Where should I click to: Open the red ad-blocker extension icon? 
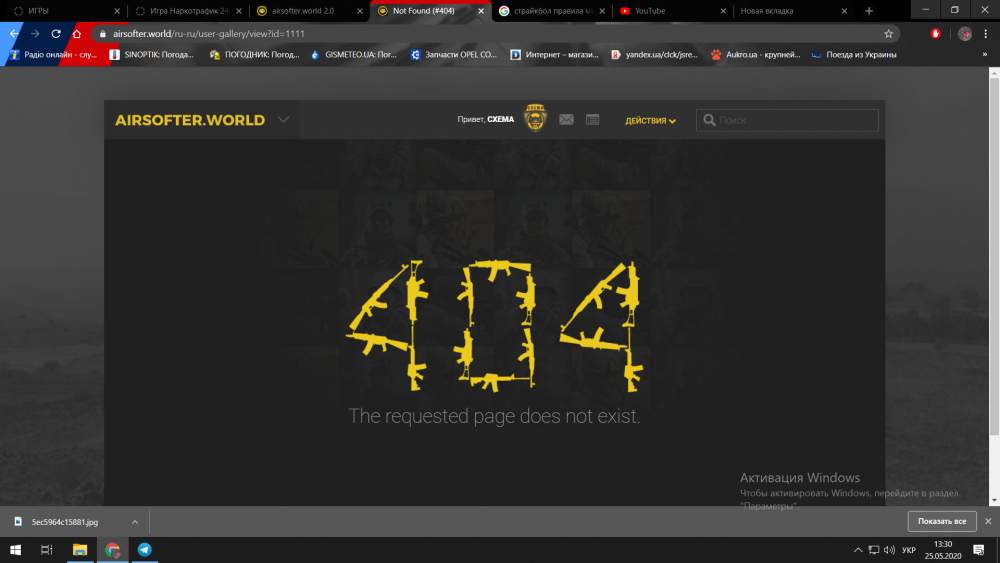(x=936, y=34)
